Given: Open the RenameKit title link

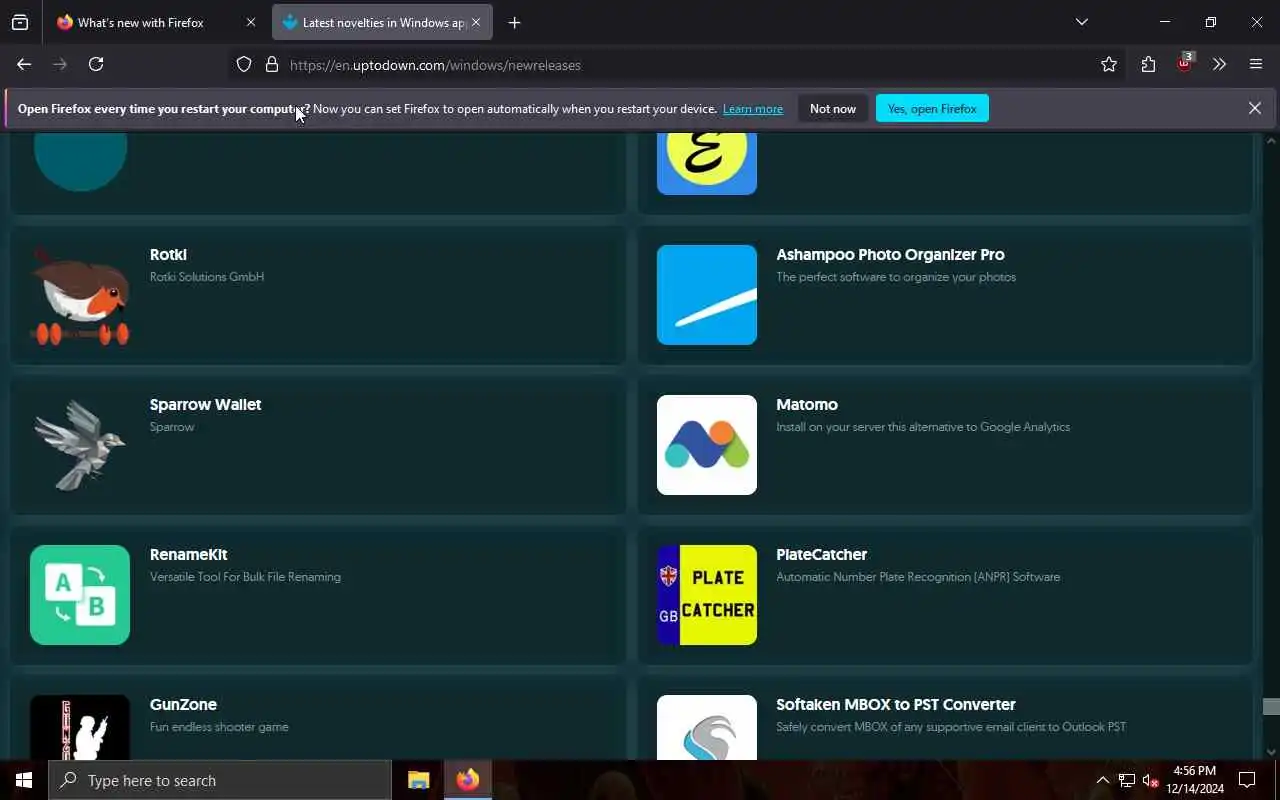Looking at the screenshot, I should click(189, 555).
